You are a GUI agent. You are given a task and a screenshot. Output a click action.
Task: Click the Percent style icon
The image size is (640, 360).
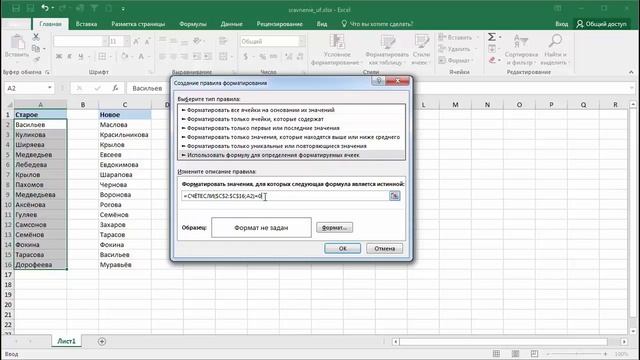pos(262,56)
